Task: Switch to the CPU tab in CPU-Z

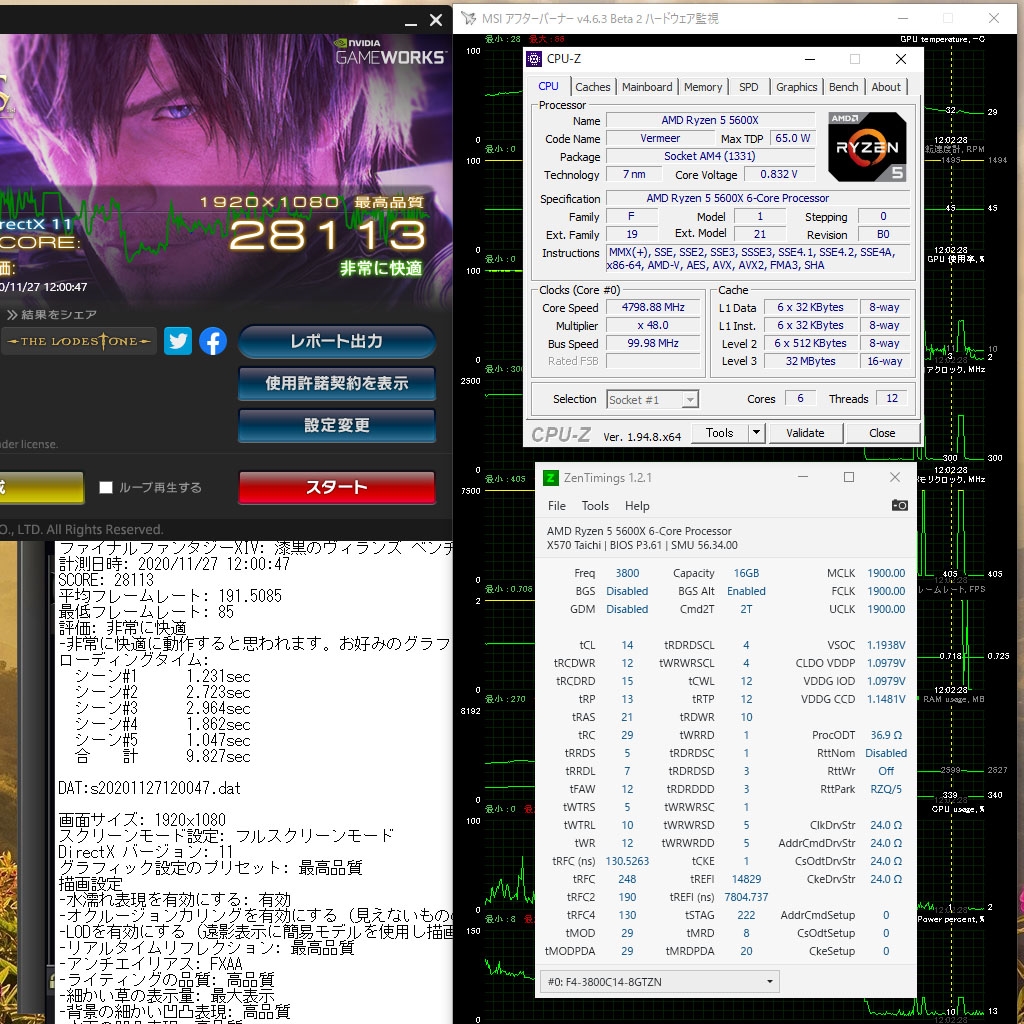Action: 548,86
